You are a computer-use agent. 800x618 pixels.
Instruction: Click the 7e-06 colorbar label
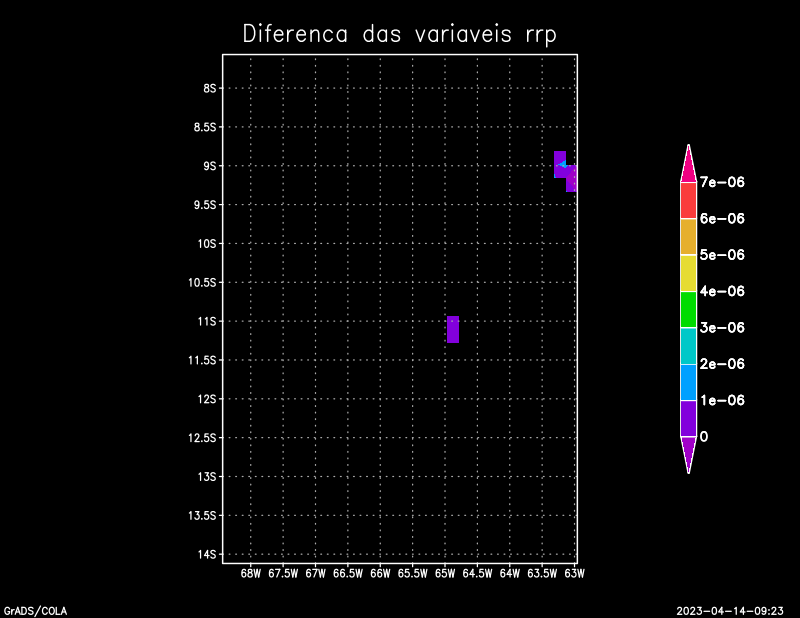(722, 182)
